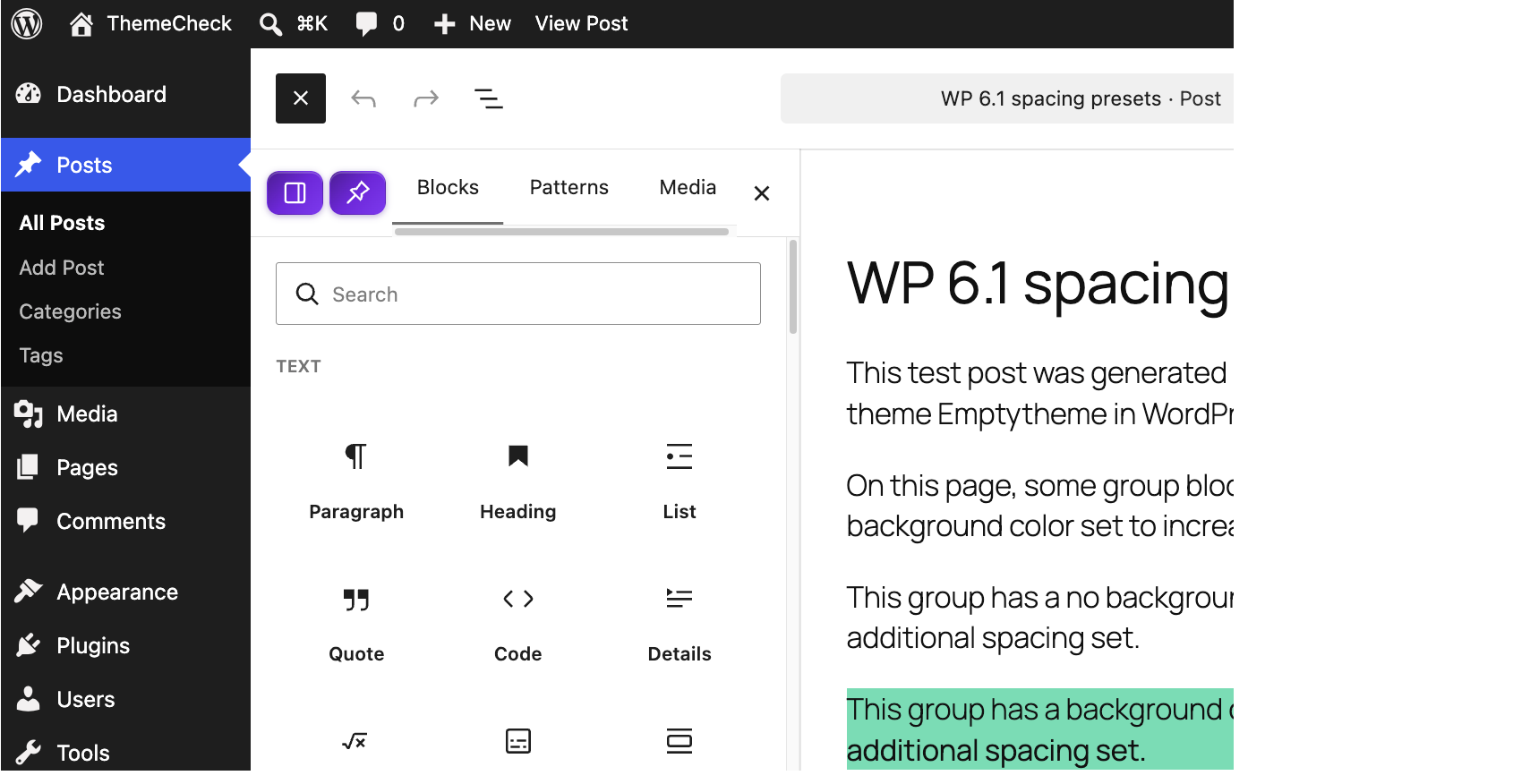The height and width of the screenshot is (784, 1530).
Task: Select the green background group block
Action: (1039, 729)
